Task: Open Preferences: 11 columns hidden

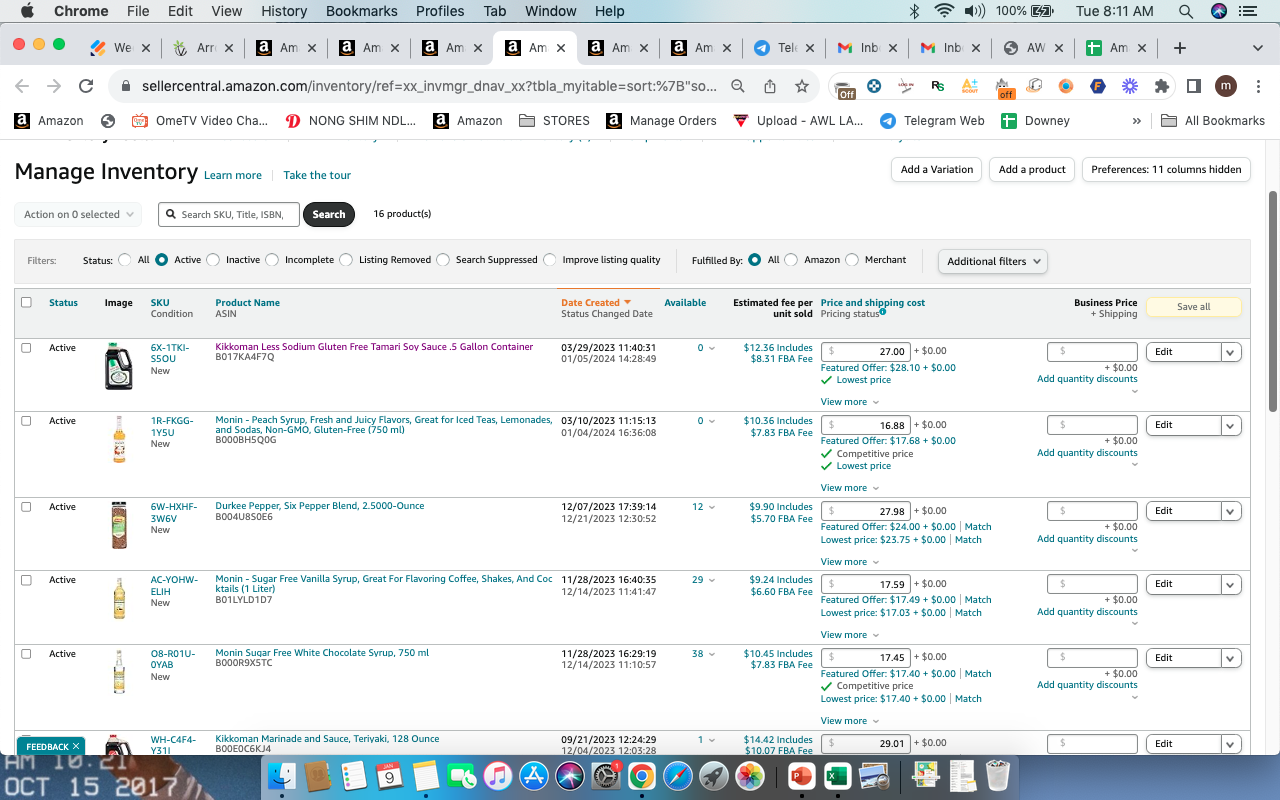Action: (x=1166, y=170)
